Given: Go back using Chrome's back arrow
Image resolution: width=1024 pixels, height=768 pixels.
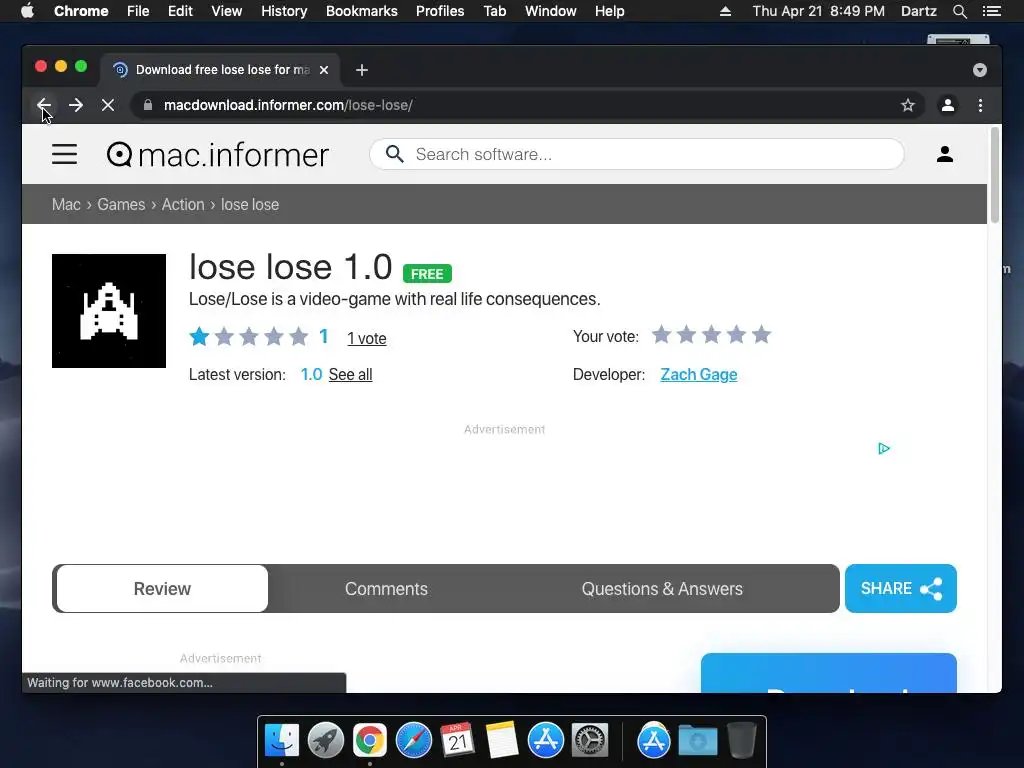Looking at the screenshot, I should 44,105.
